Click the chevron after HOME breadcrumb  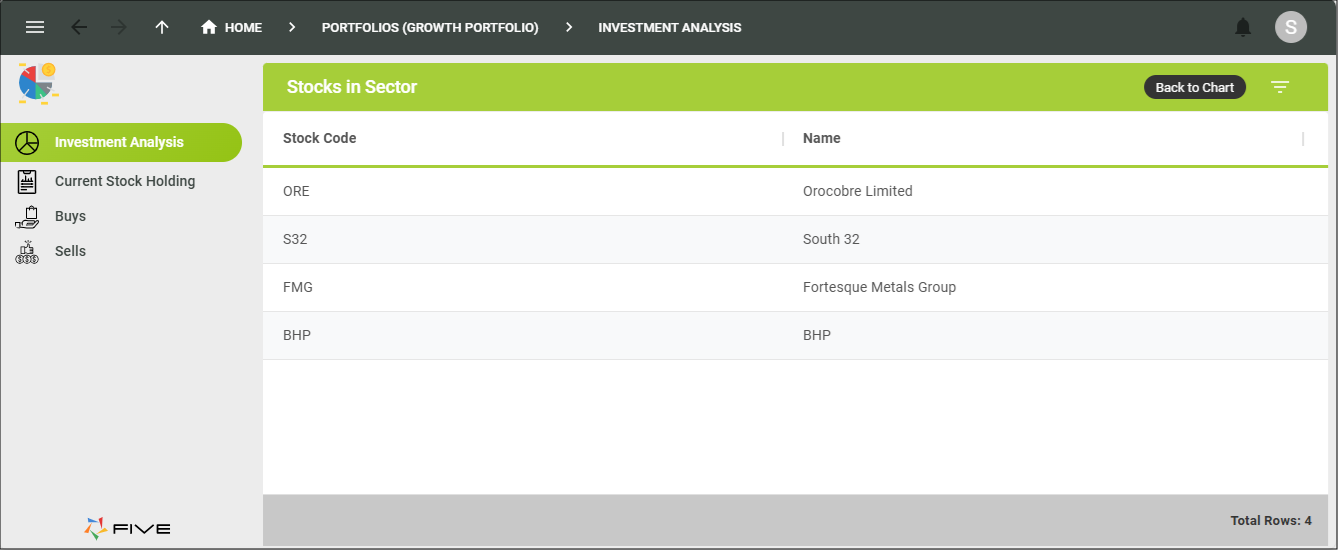[292, 27]
